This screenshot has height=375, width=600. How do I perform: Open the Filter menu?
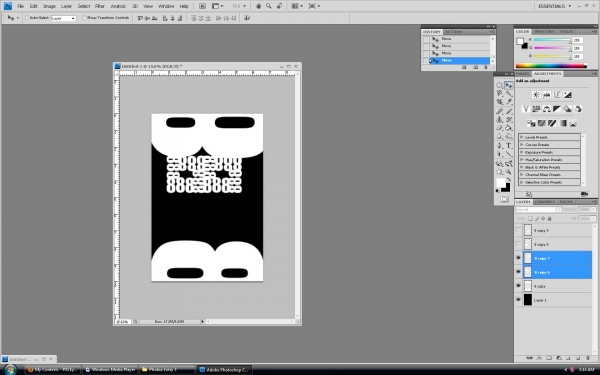pyautogui.click(x=100, y=6)
